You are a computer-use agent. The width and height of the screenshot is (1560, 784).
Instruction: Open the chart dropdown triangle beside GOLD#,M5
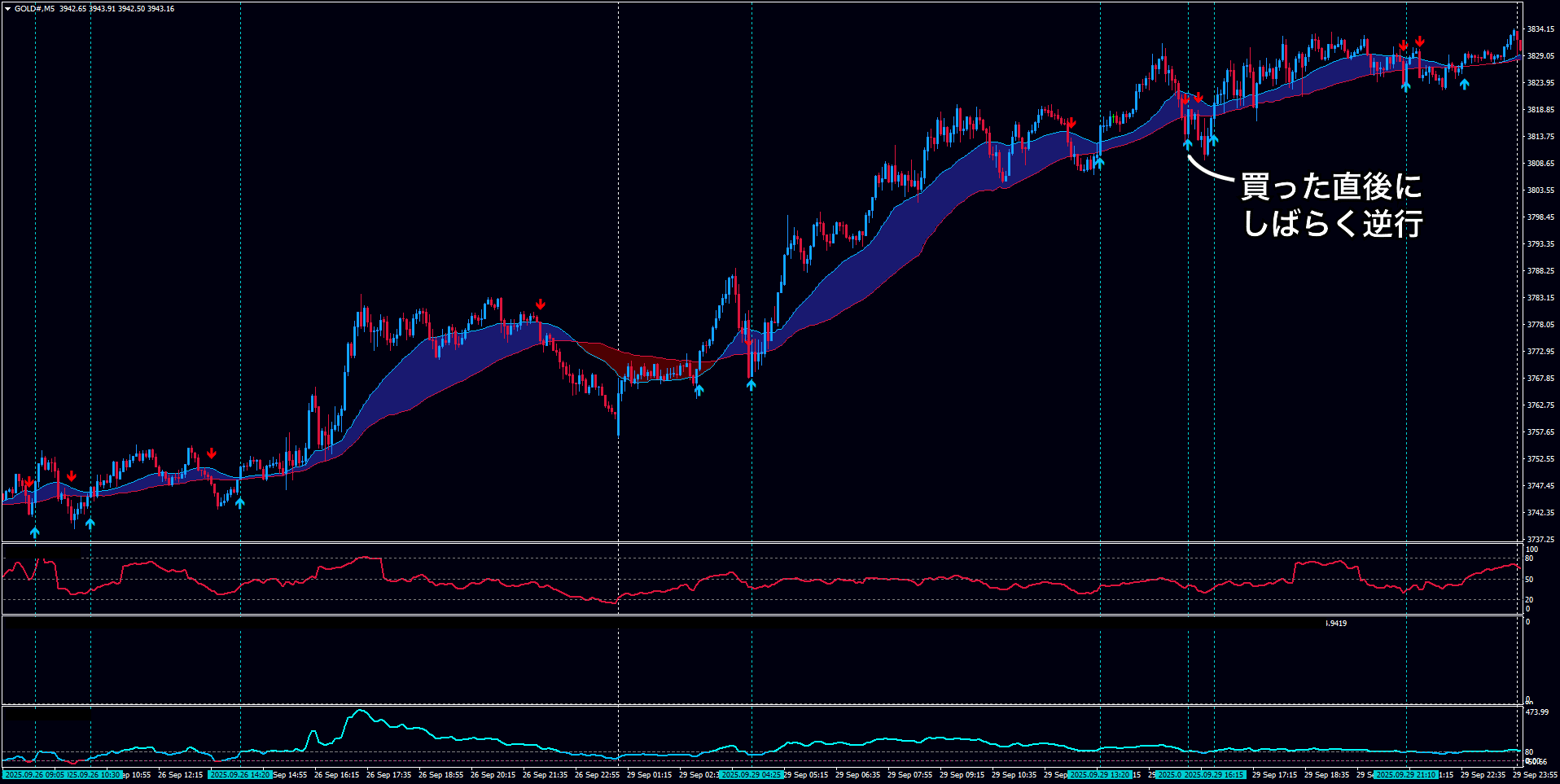pos(7,9)
